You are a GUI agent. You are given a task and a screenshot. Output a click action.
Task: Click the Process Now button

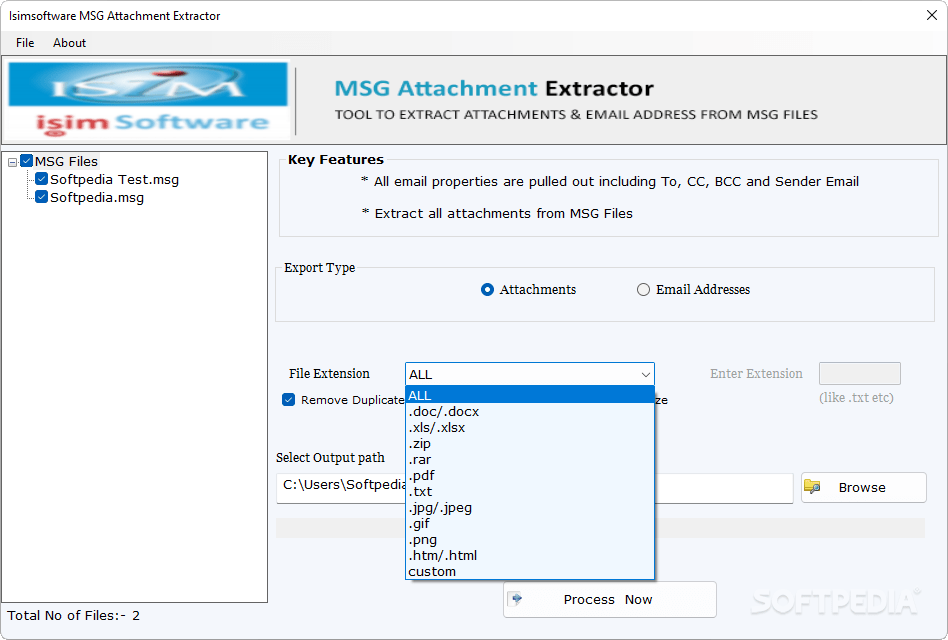[x=609, y=600]
